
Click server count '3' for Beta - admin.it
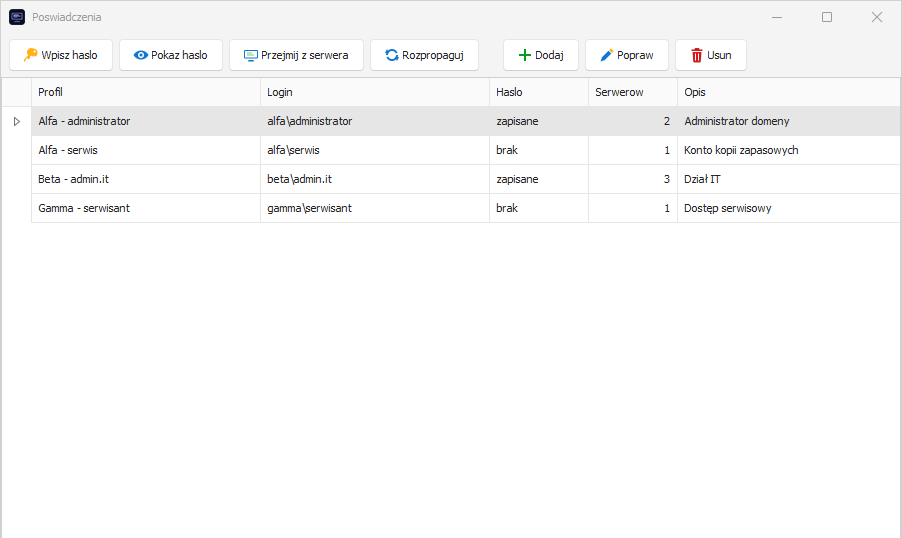(x=633, y=179)
